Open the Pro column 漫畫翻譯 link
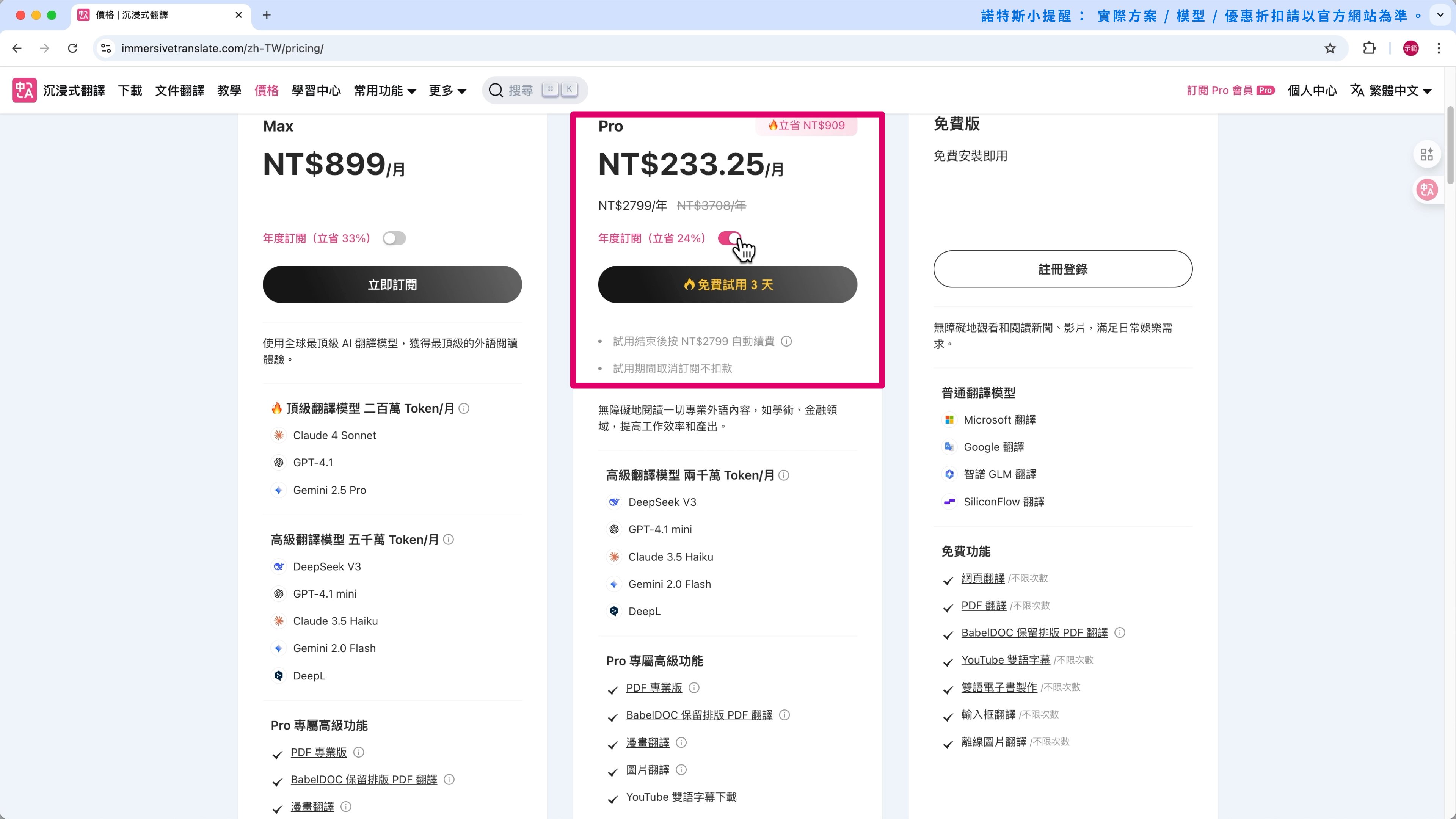This screenshot has height=819, width=1456. tap(648, 743)
